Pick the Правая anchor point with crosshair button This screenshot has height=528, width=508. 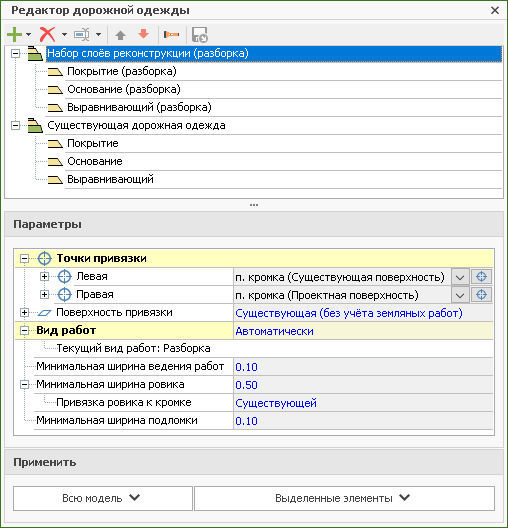(x=481, y=295)
